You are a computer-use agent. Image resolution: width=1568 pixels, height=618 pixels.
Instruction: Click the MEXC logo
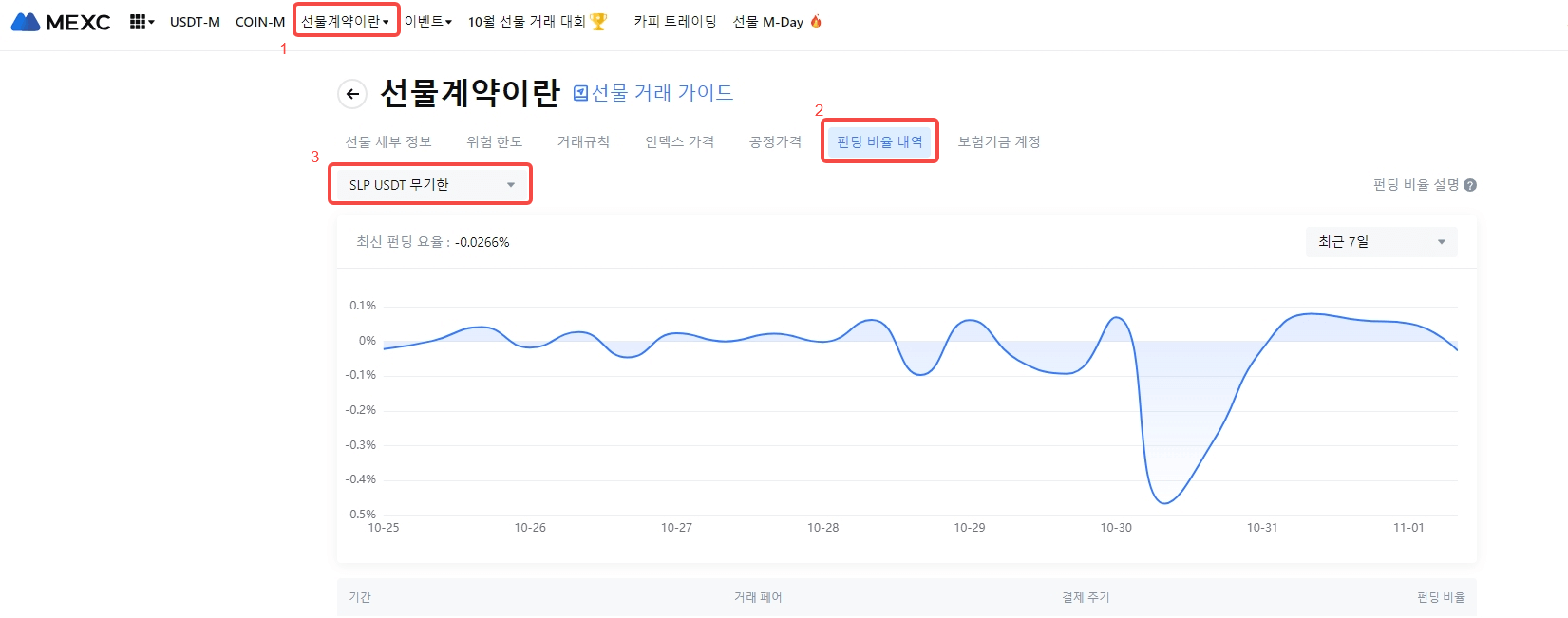click(61, 22)
